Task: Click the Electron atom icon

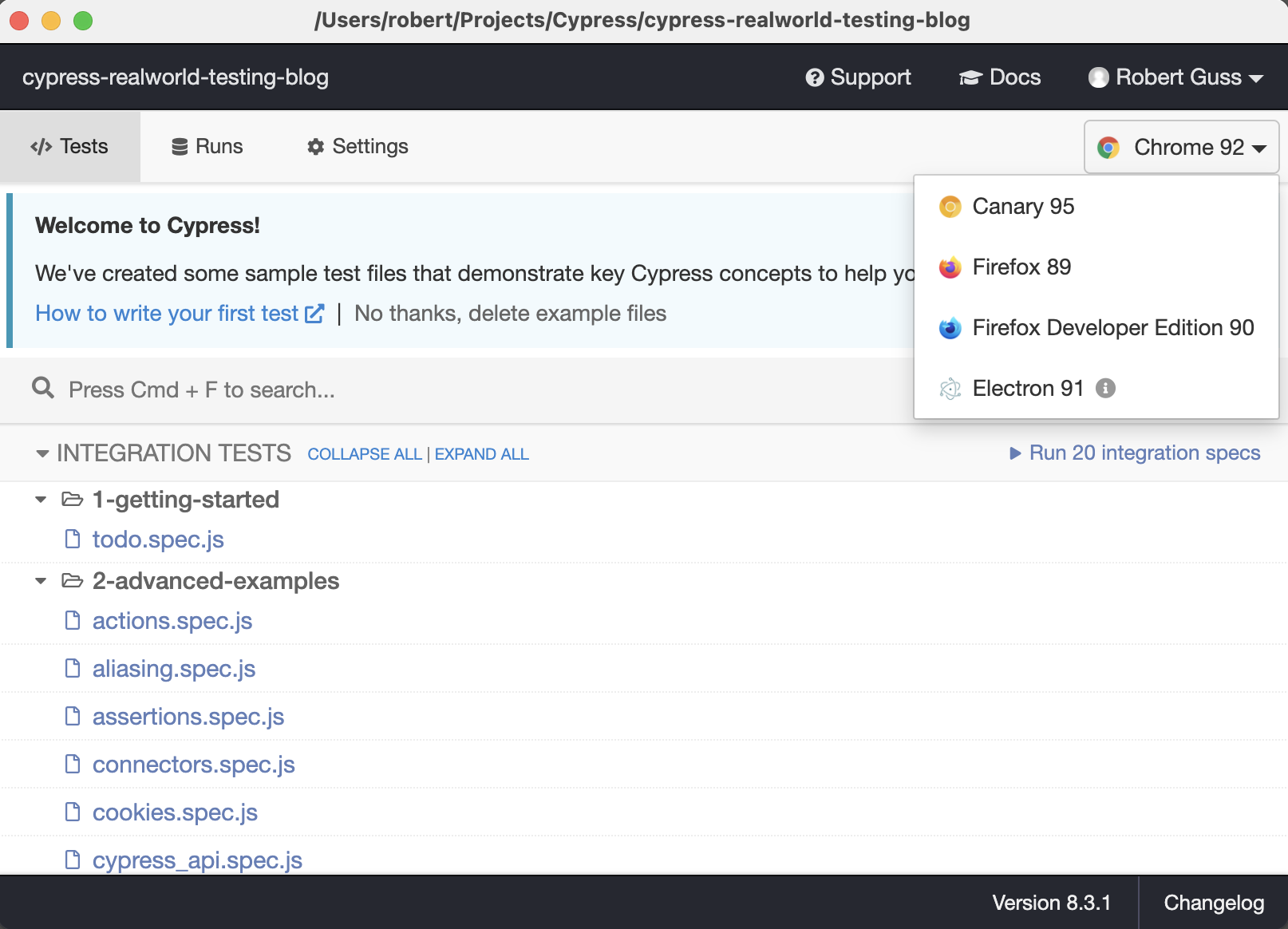Action: click(950, 389)
